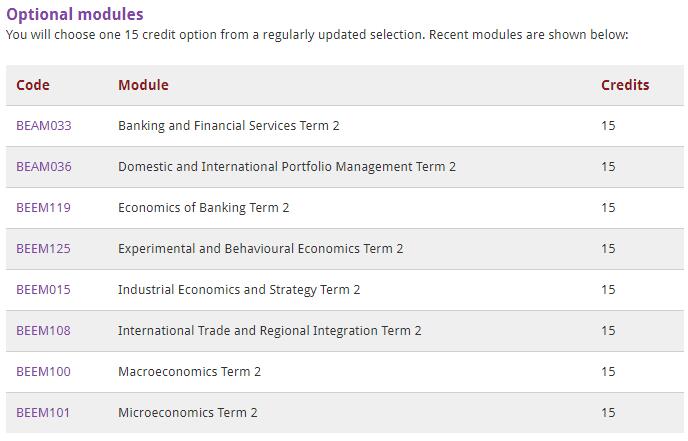The width and height of the screenshot is (688, 441).
Task: Open the BEEM101 Microeconomics code link
Action: (44, 413)
